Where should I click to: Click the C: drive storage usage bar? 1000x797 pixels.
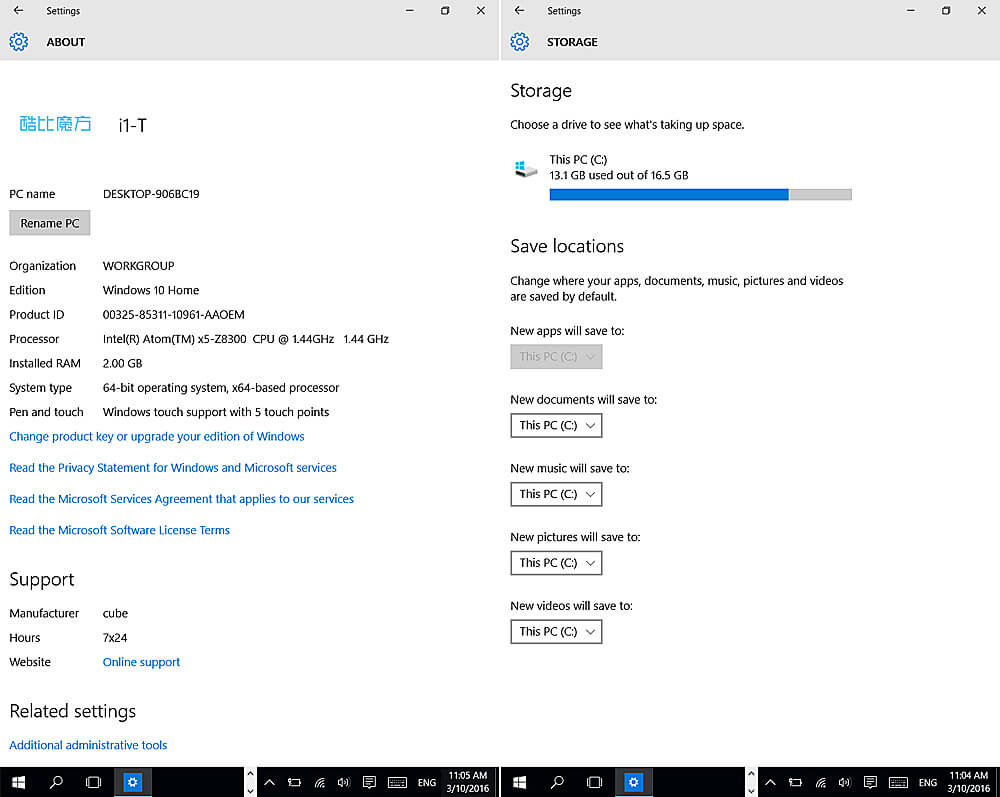click(700, 194)
